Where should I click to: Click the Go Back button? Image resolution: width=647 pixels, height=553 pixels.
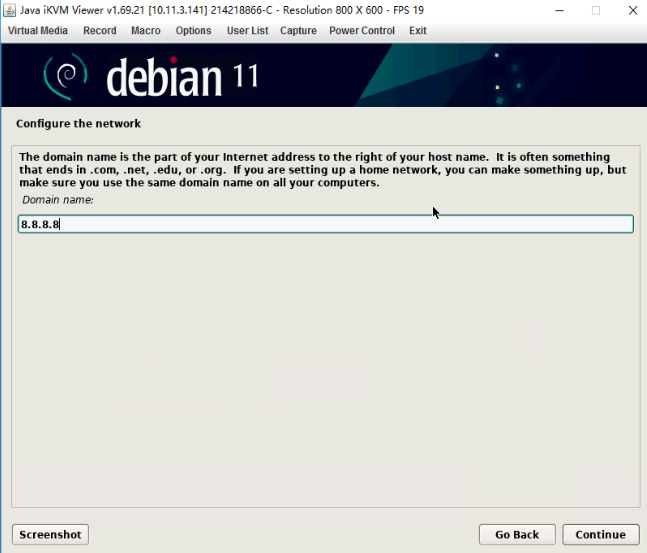click(x=517, y=534)
